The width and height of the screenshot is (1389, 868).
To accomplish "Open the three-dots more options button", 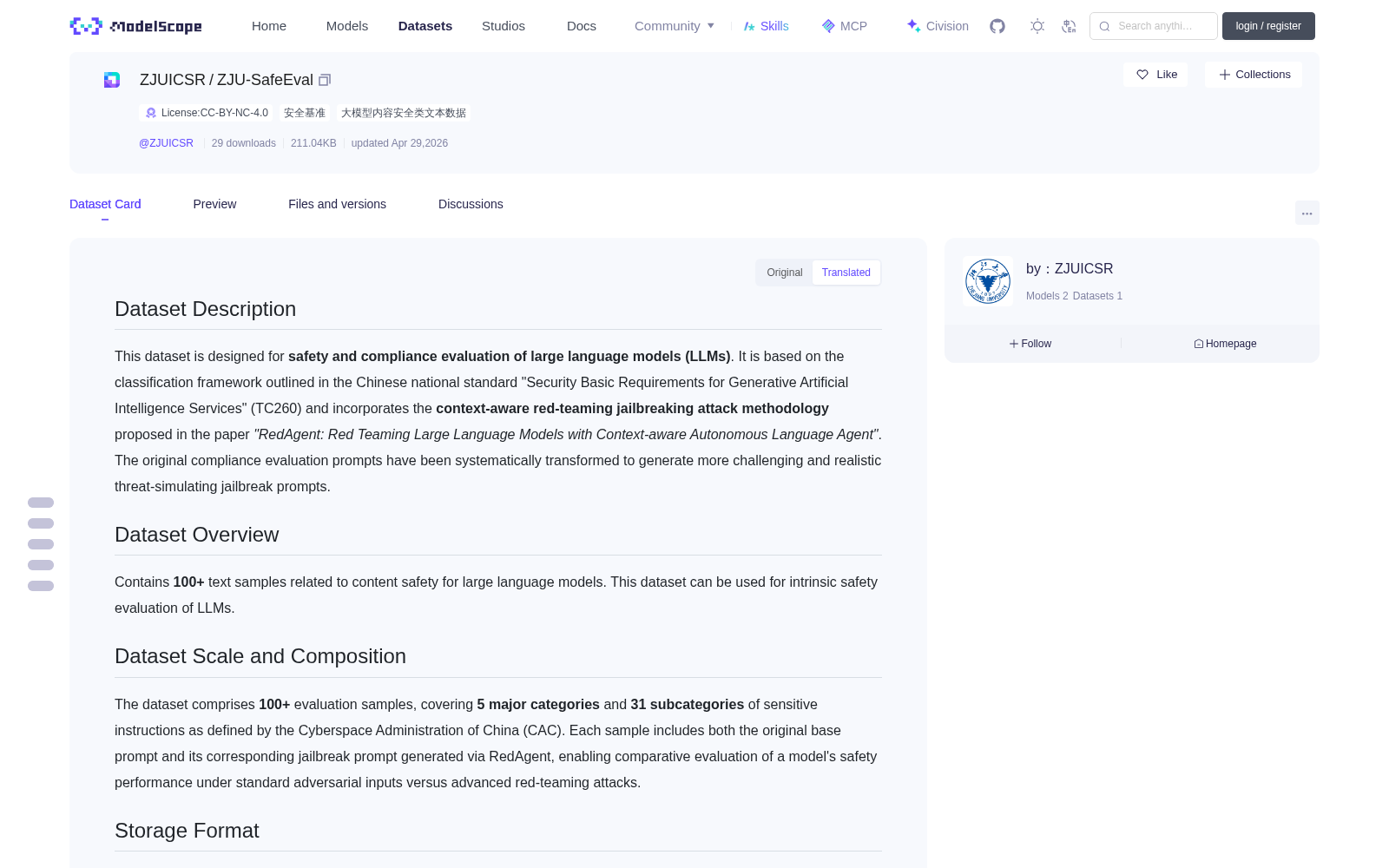I will pyautogui.click(x=1307, y=213).
